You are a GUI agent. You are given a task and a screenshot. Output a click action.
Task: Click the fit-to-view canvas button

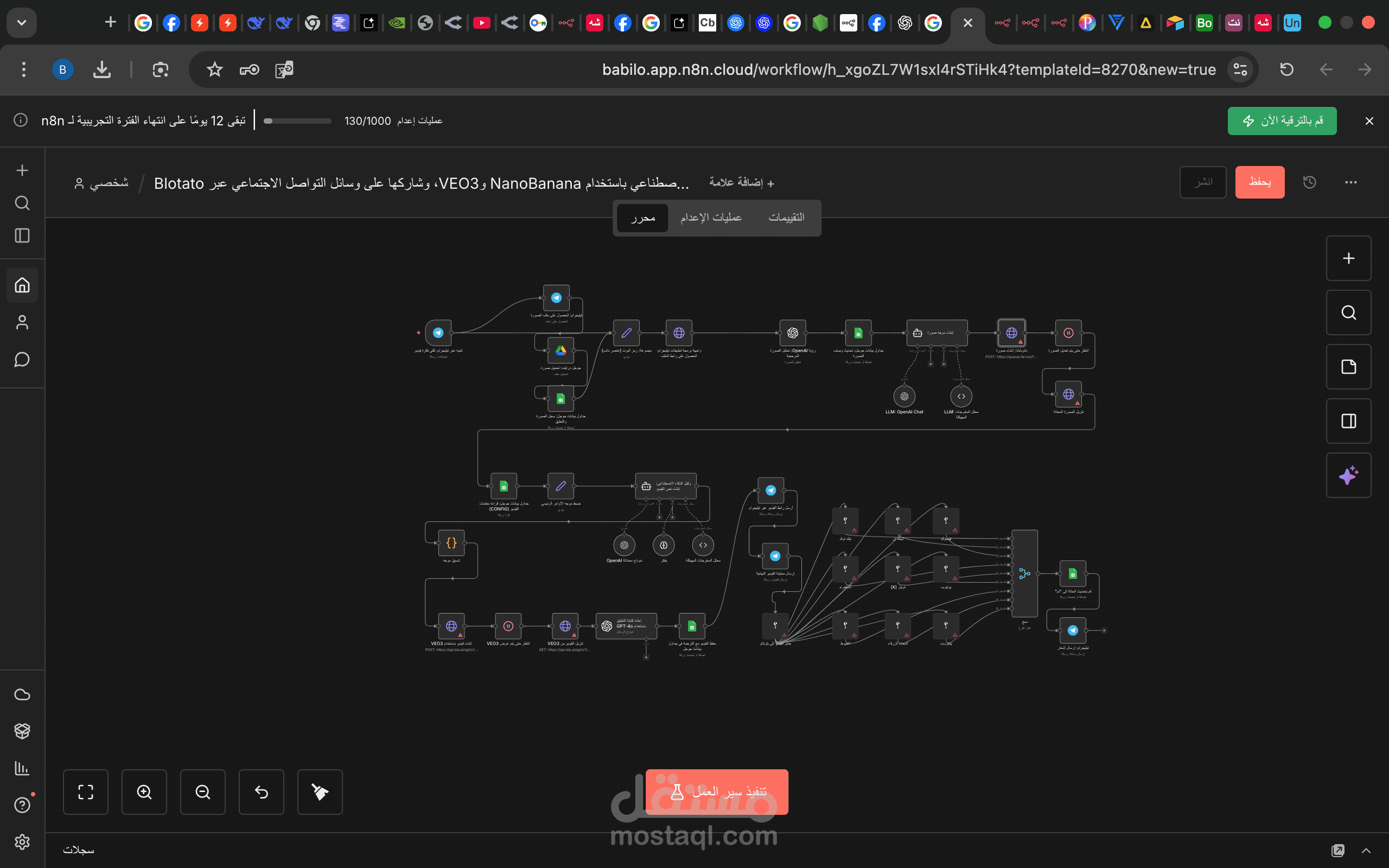tap(86, 792)
